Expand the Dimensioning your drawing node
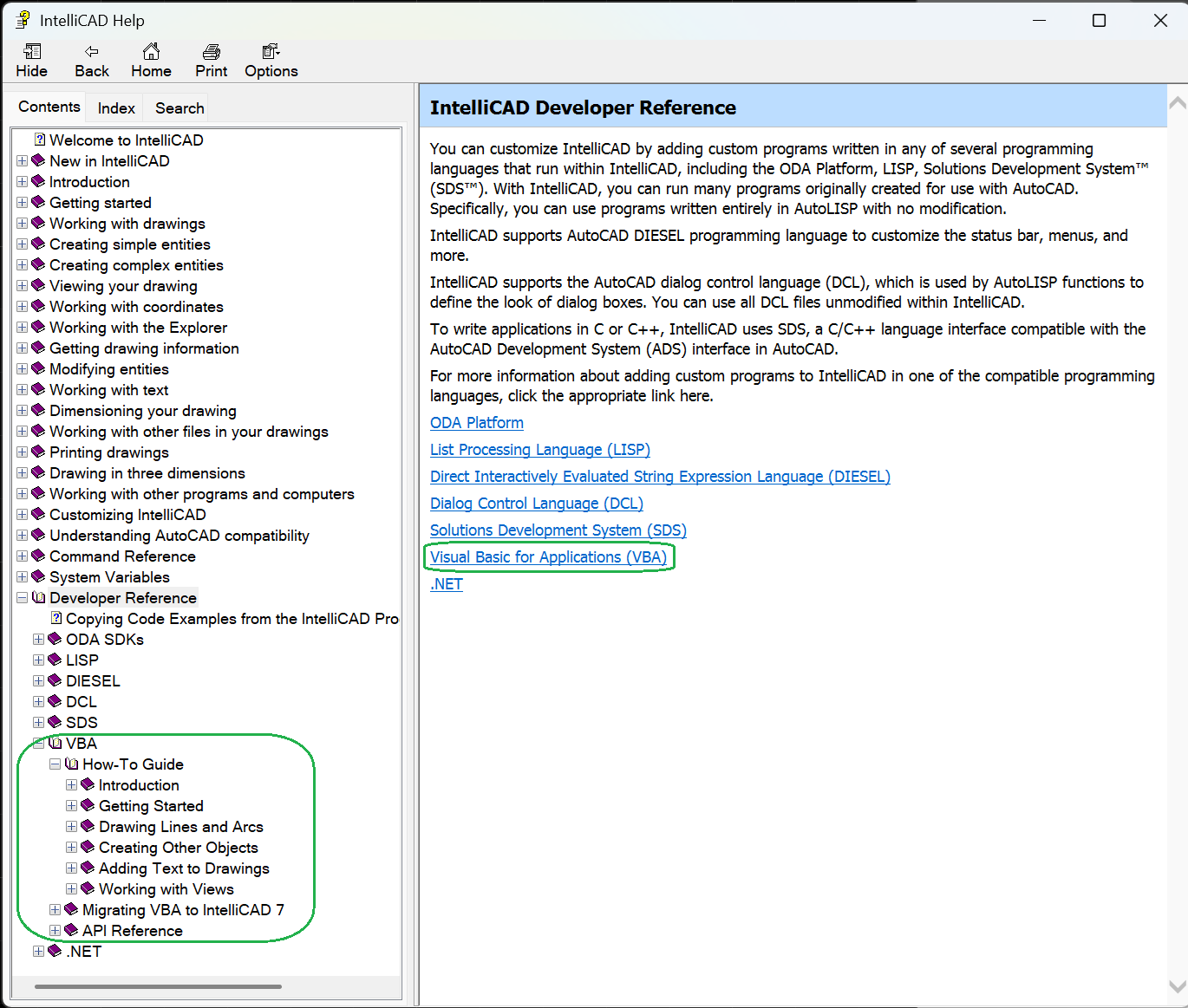This screenshot has width=1188, height=1008. tap(23, 411)
